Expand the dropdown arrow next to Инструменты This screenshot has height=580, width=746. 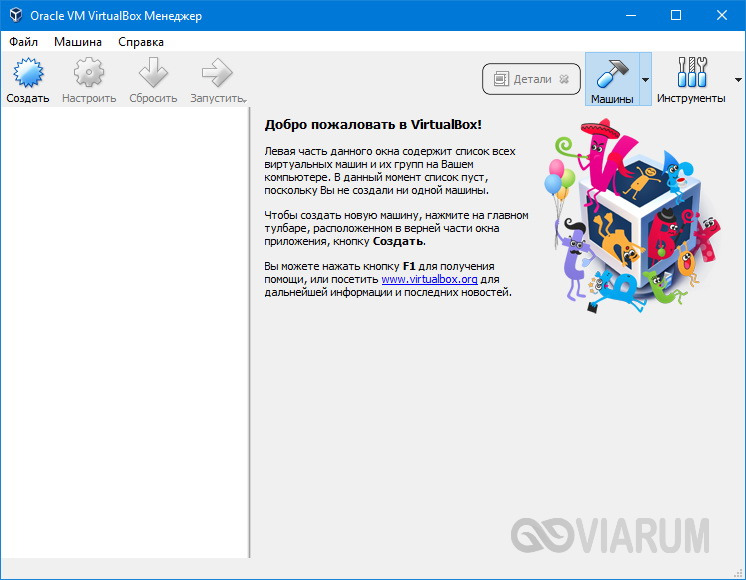738,79
